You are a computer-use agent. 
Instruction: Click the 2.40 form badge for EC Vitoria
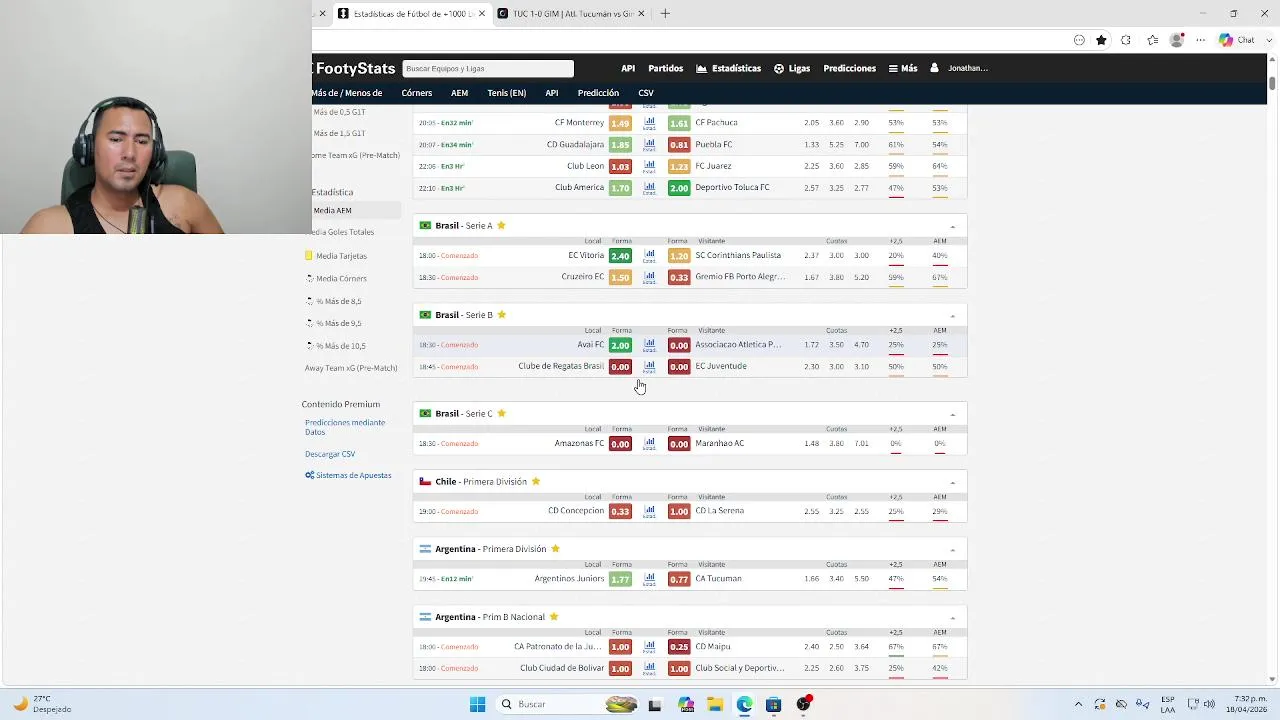(620, 256)
